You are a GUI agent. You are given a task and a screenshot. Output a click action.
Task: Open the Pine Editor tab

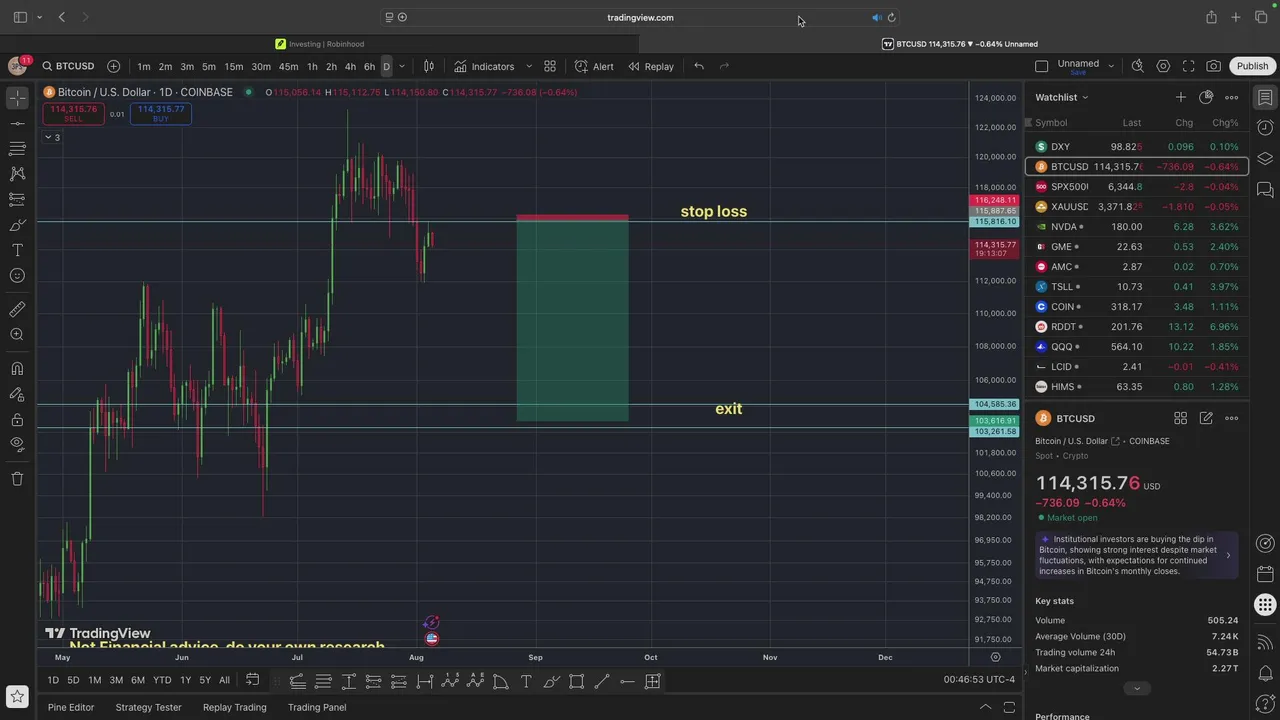click(x=71, y=707)
